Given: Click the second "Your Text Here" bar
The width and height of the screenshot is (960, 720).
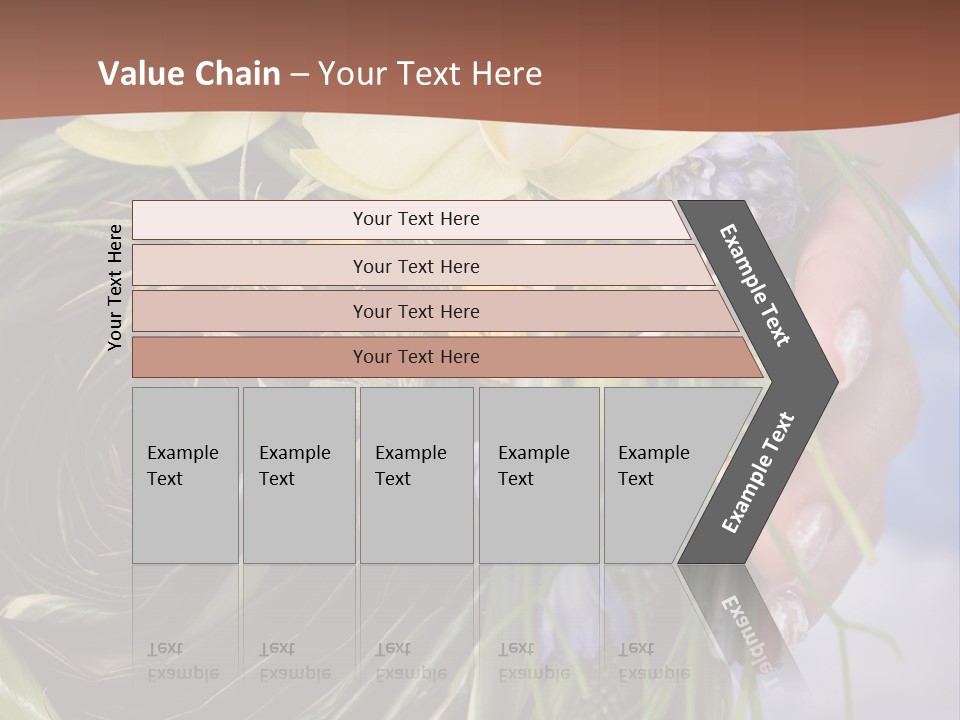Looking at the screenshot, I should pyautogui.click(x=416, y=266).
